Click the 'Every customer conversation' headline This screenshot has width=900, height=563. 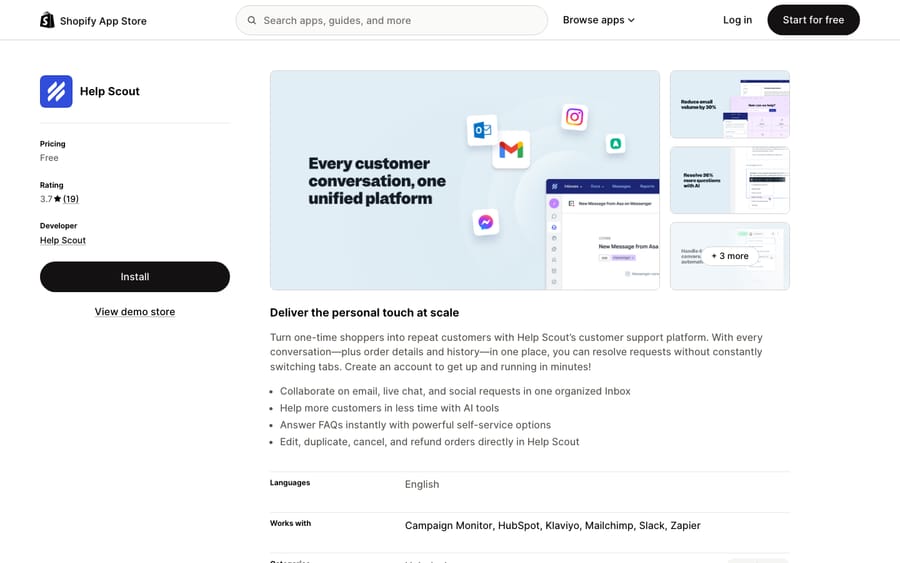click(x=377, y=181)
